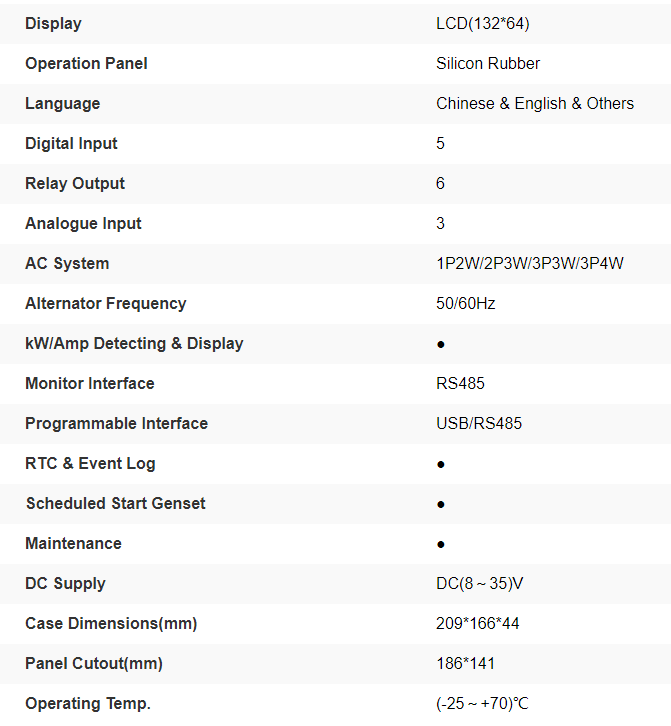Click the USB/RS485 Programmable Interface value
Screen dimensions: 671x726
[479, 423]
